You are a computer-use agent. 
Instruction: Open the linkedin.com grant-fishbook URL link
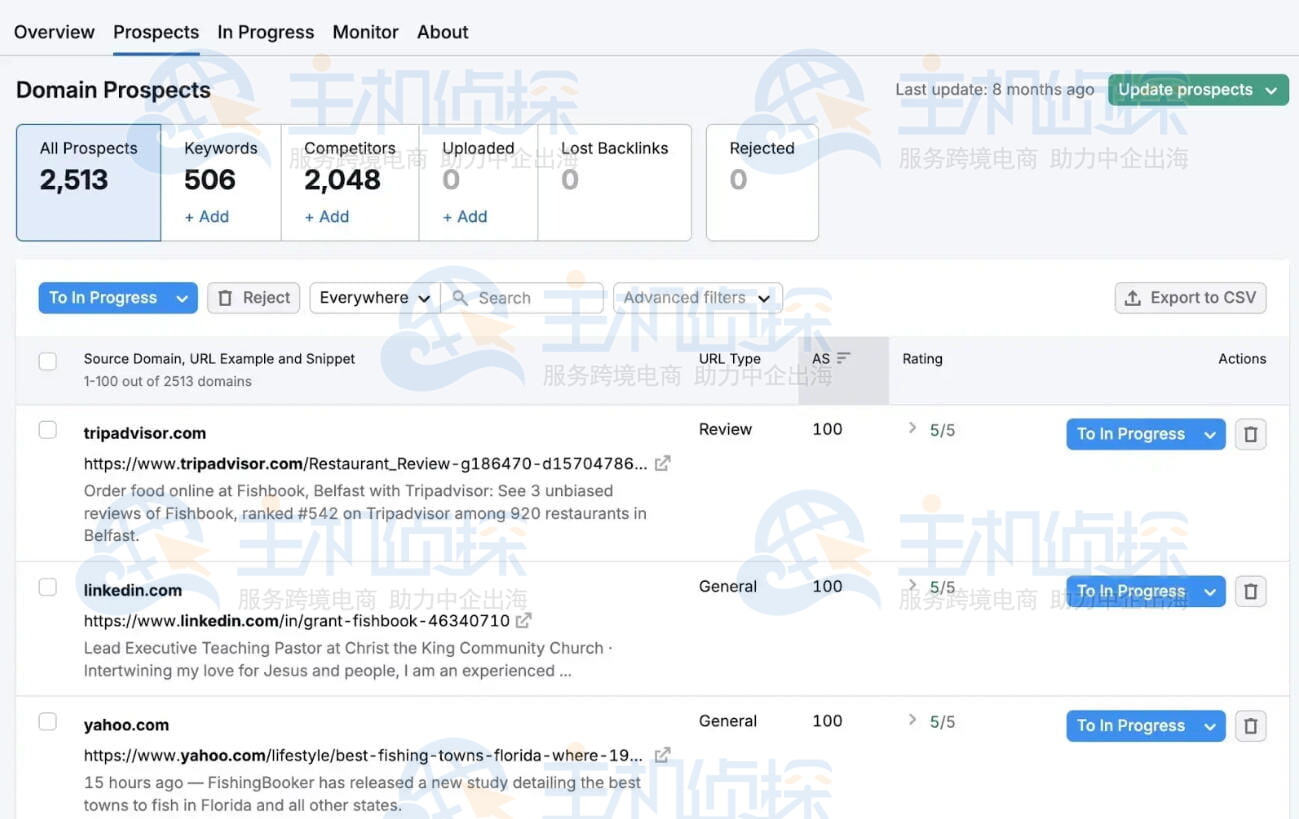point(297,621)
